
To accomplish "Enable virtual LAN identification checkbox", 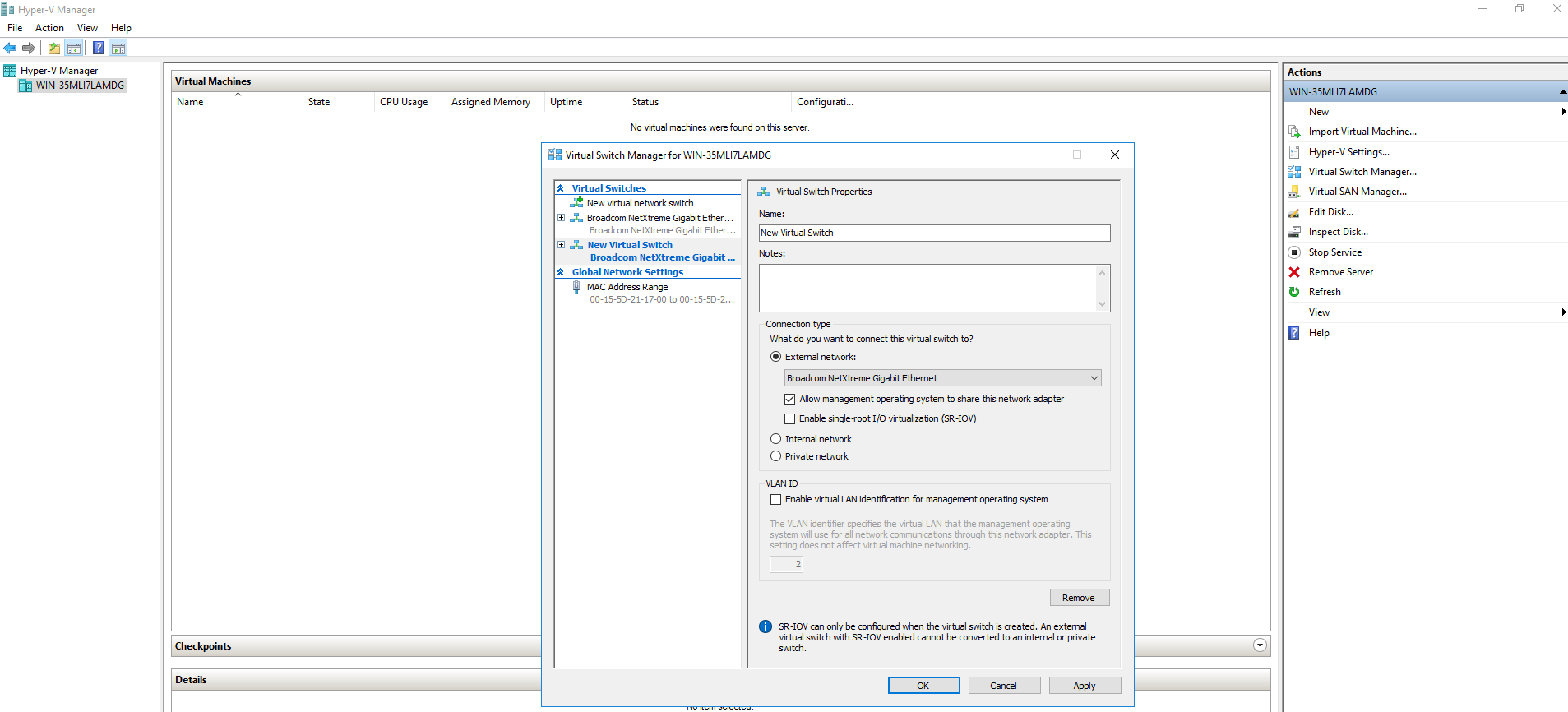I will [x=775, y=500].
